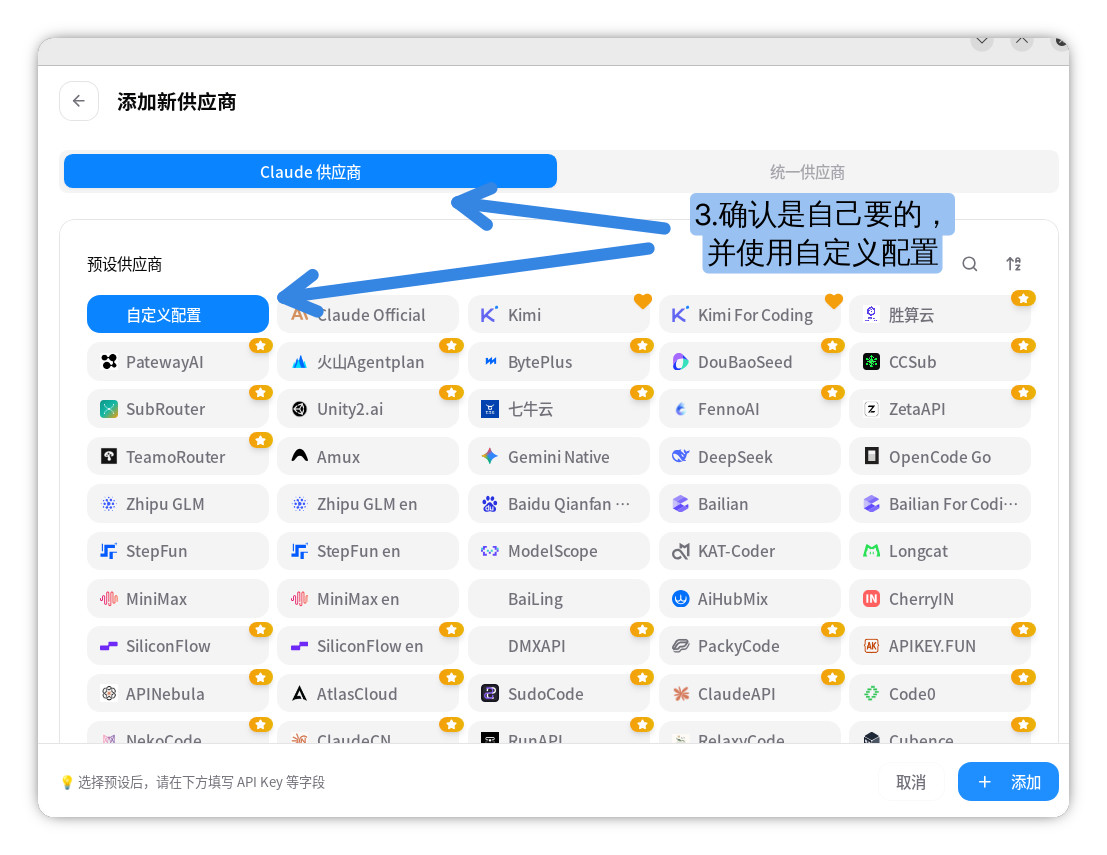Click the title bar dropdown chevron

[981, 41]
